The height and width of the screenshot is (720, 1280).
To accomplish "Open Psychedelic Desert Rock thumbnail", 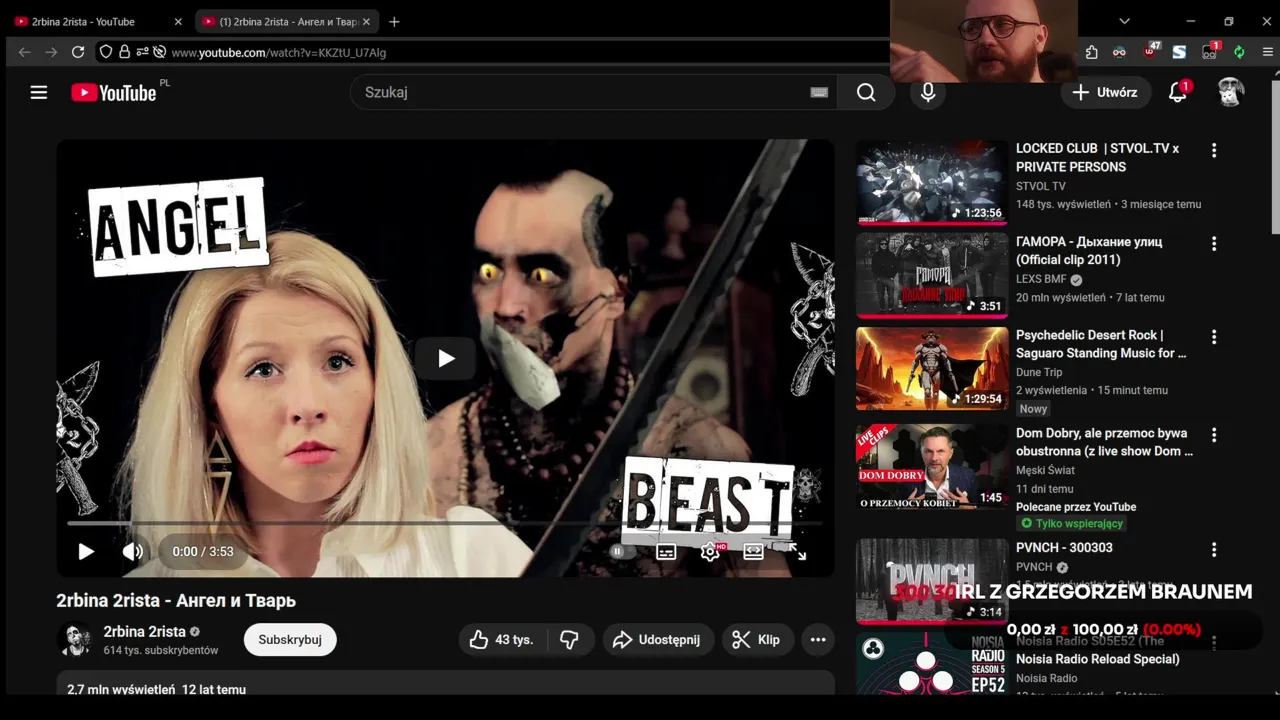I will click(932, 368).
